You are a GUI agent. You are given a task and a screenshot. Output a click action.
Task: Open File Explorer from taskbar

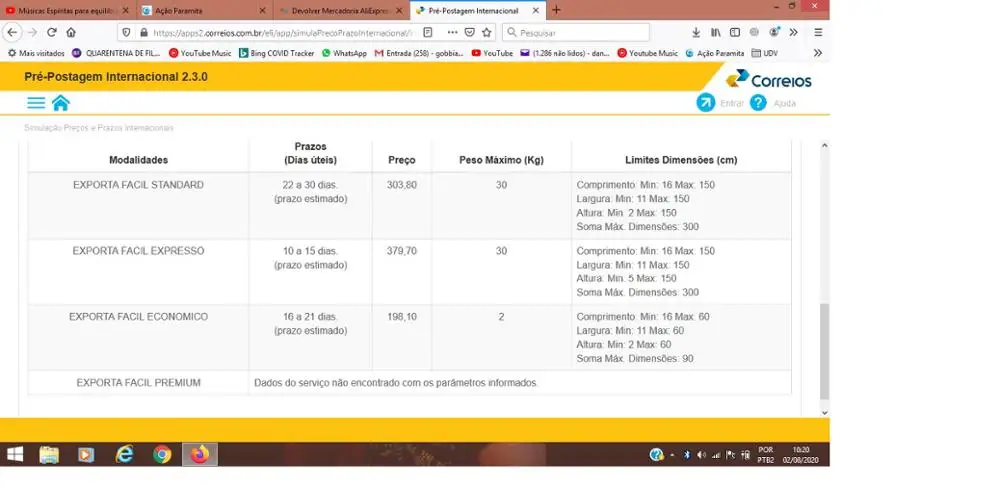coord(49,454)
